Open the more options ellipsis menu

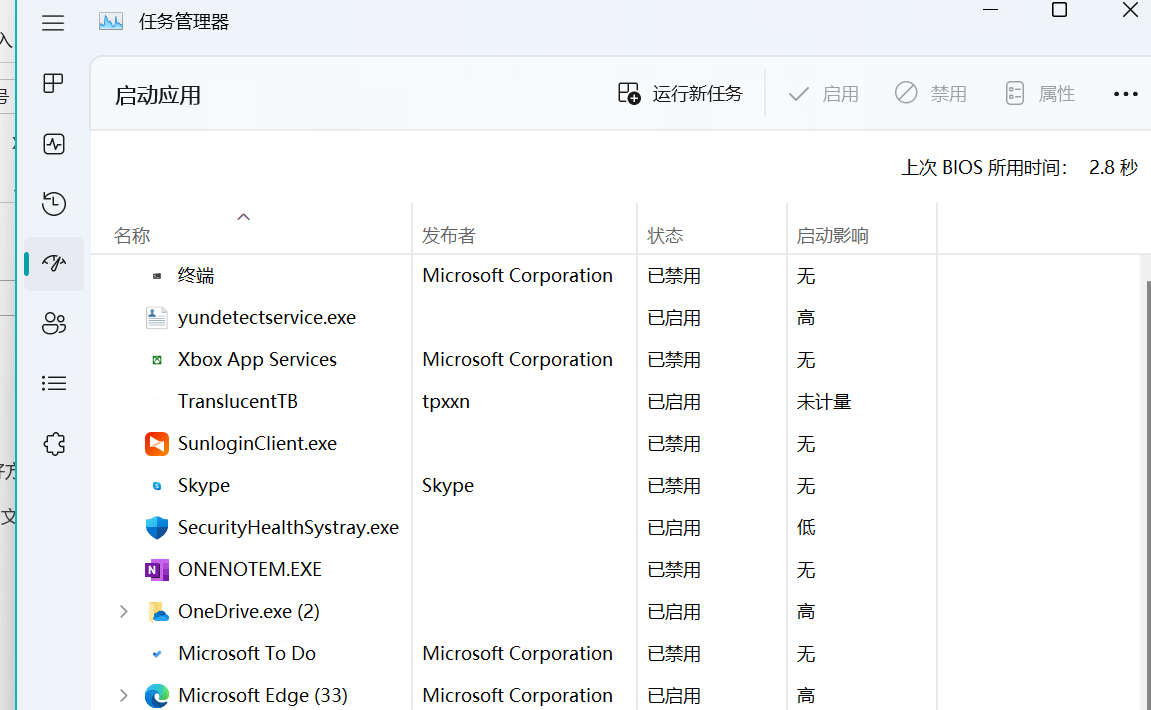1125,94
